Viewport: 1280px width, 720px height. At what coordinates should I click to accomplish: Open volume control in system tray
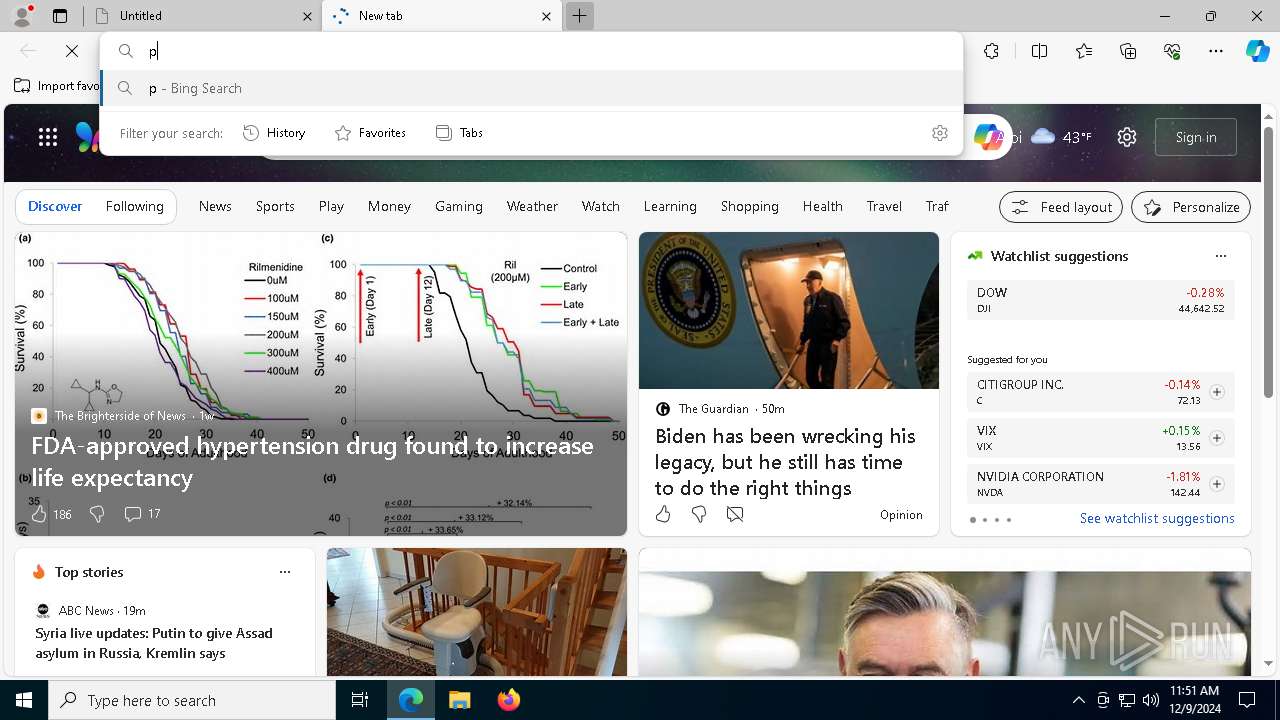pyautogui.click(x=1150, y=700)
